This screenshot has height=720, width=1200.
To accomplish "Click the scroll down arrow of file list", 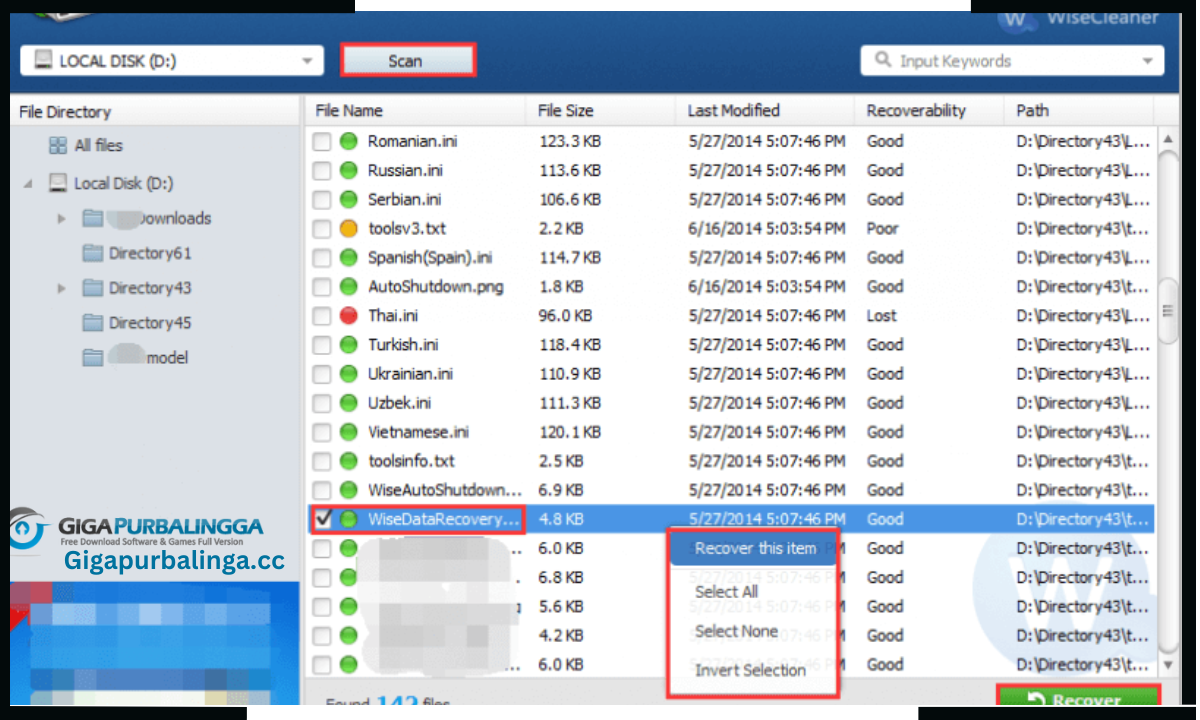I will (x=1167, y=664).
